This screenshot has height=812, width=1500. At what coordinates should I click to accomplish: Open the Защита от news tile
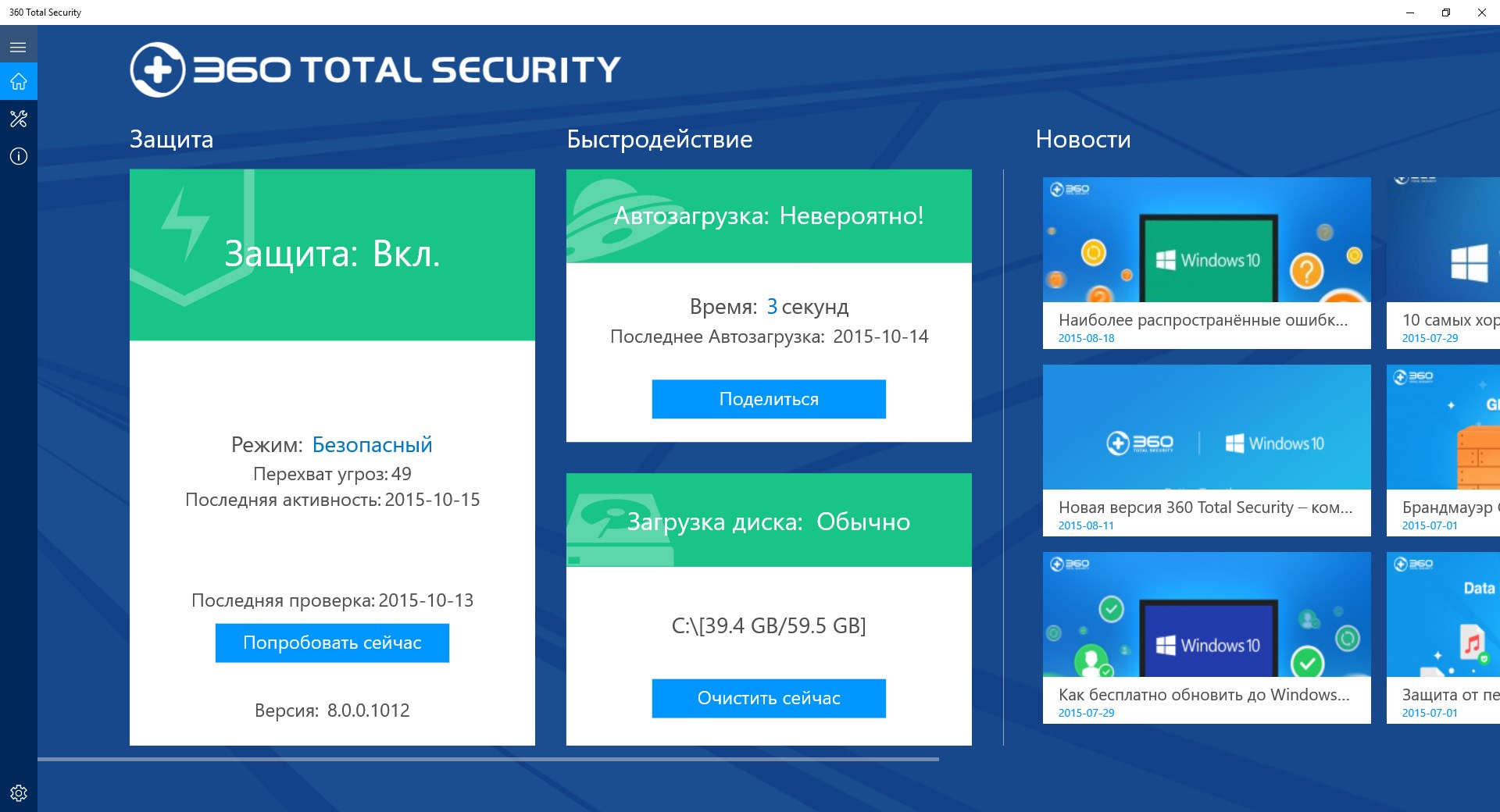[1443, 638]
